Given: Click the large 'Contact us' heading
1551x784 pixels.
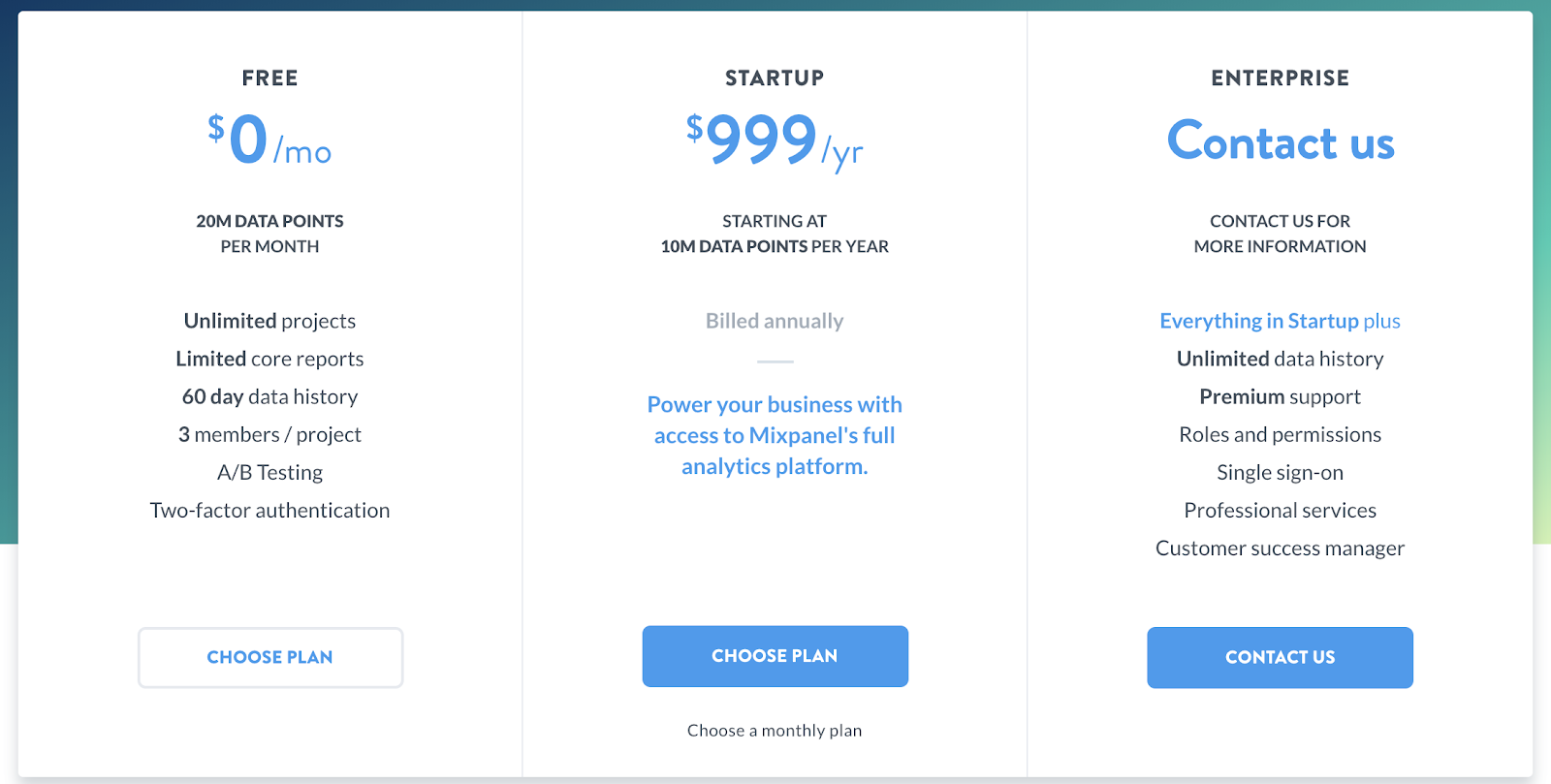Looking at the screenshot, I should tap(1281, 141).
